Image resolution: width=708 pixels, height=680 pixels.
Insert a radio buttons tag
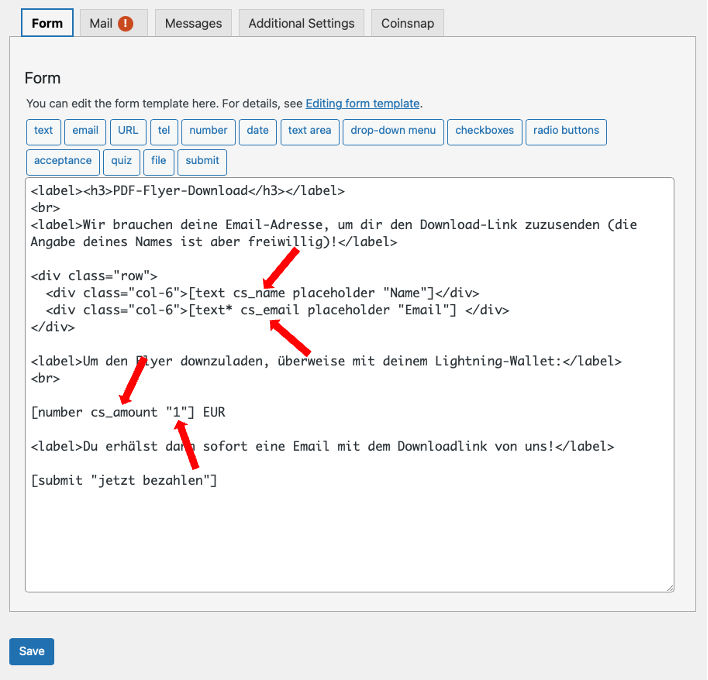pyautogui.click(x=566, y=131)
